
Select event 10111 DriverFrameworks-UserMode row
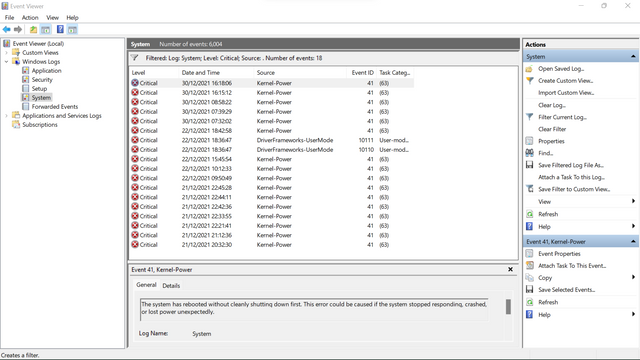(272, 140)
